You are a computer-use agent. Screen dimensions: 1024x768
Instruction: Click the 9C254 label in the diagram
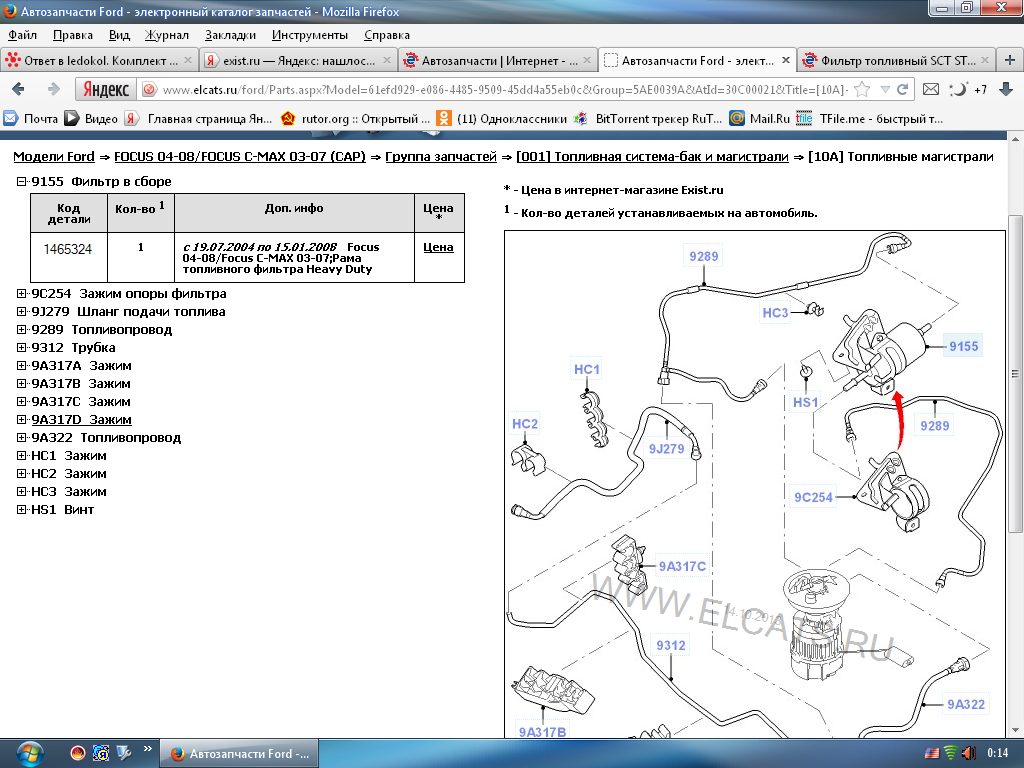[x=813, y=497]
